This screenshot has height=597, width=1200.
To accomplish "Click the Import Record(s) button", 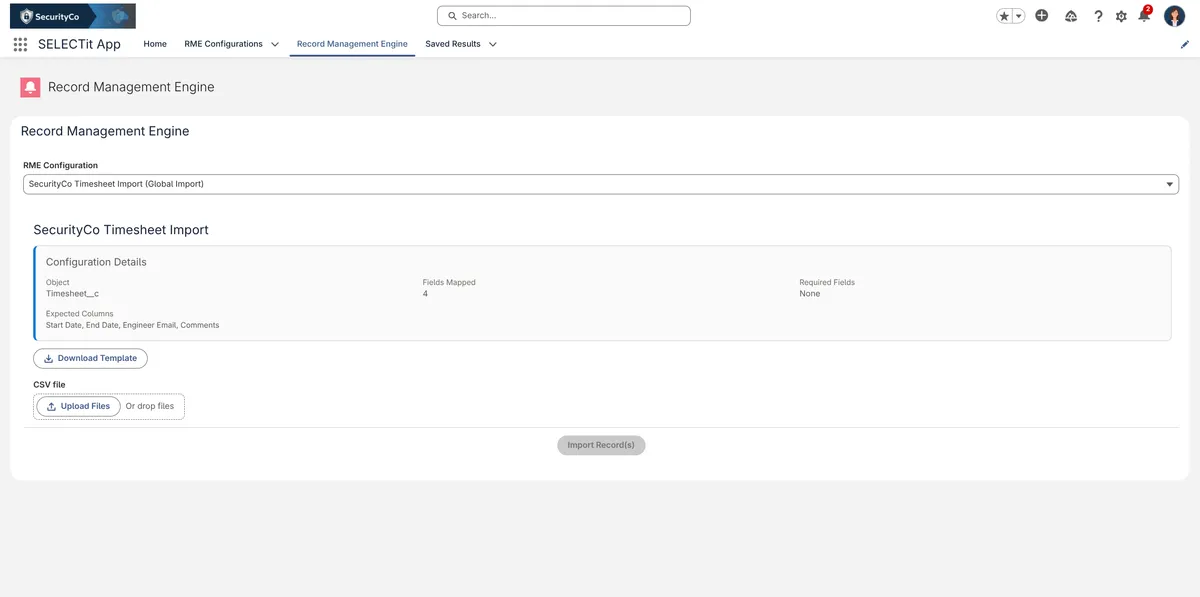I will point(601,445).
